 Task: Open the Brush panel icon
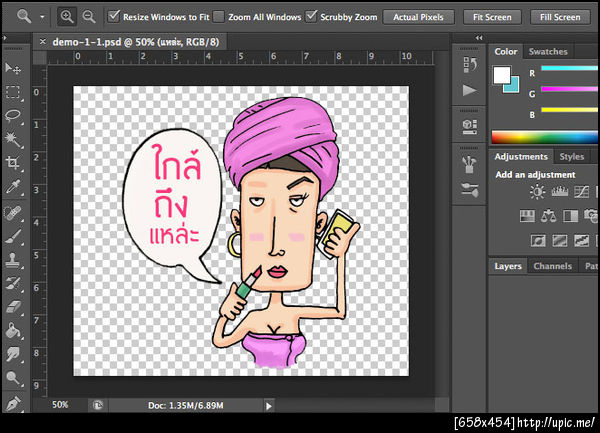(470, 190)
